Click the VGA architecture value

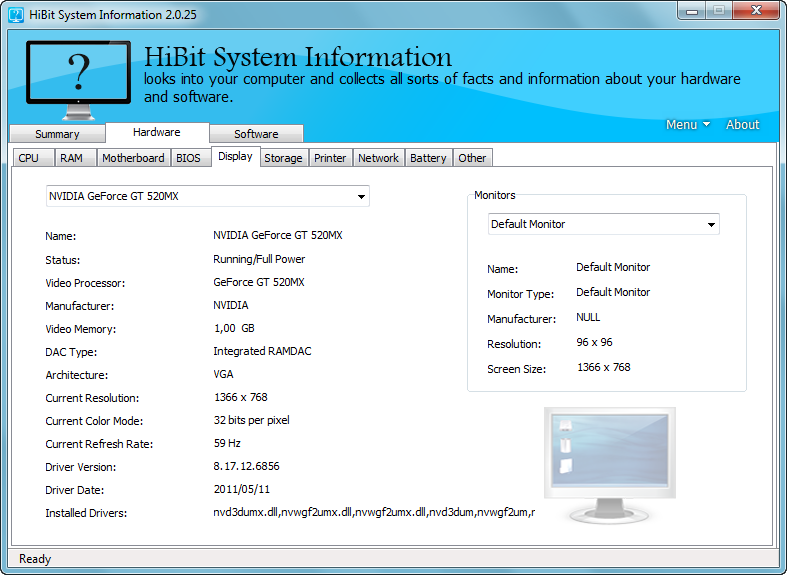[223, 374]
